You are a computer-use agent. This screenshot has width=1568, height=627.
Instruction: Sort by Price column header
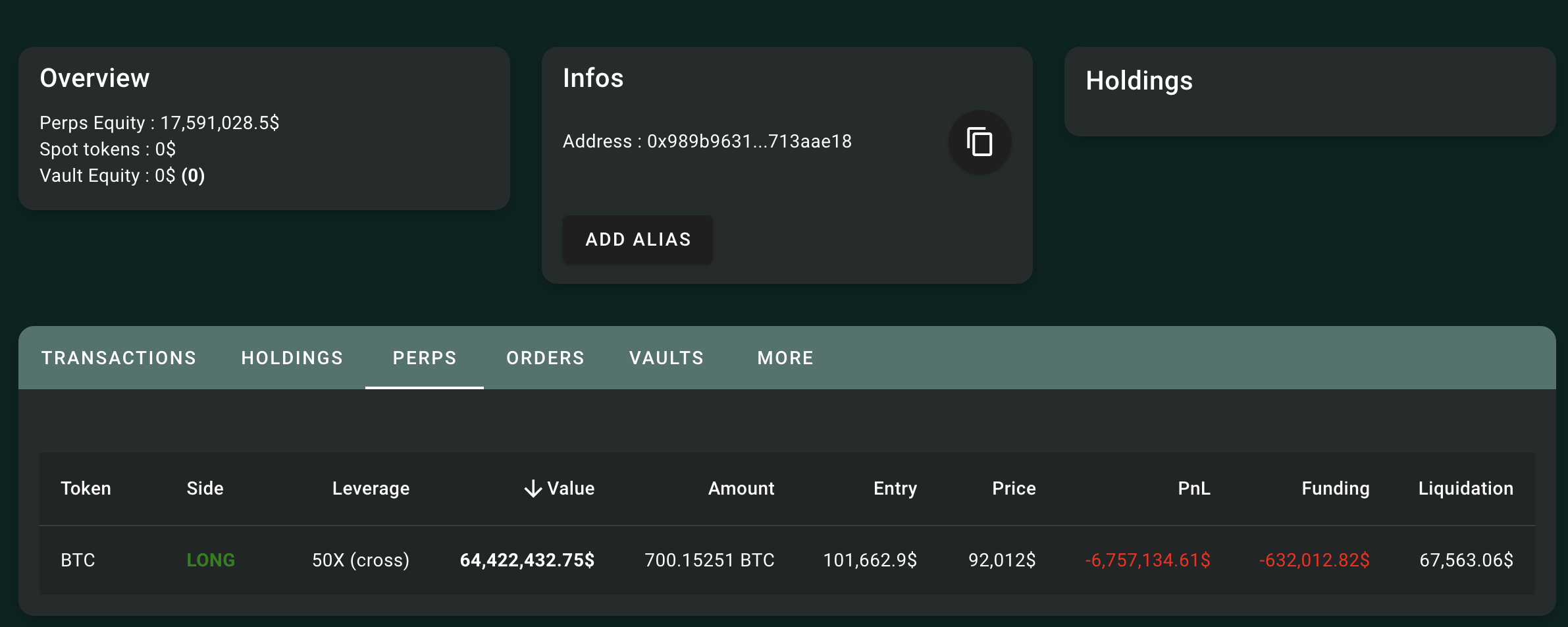[1014, 489]
